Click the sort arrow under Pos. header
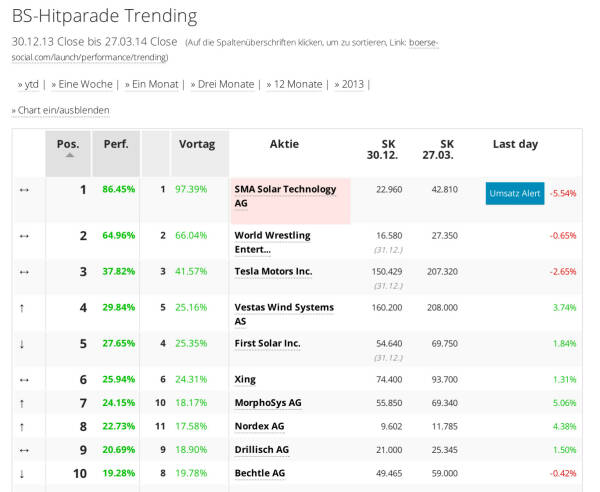Image resolution: width=600 pixels, height=492 pixels. [x=69, y=155]
